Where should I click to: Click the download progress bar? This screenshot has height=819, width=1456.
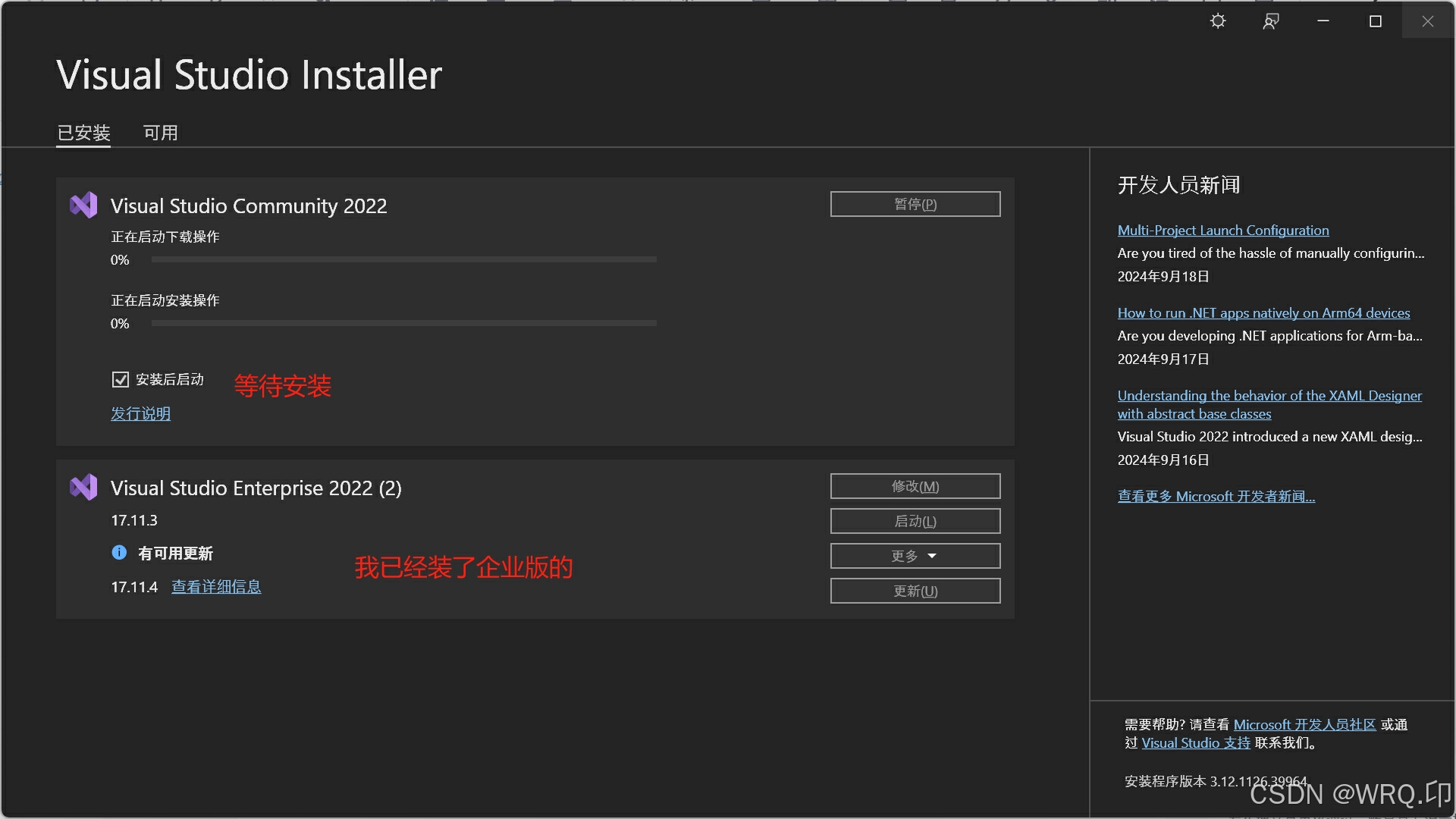[x=403, y=259]
